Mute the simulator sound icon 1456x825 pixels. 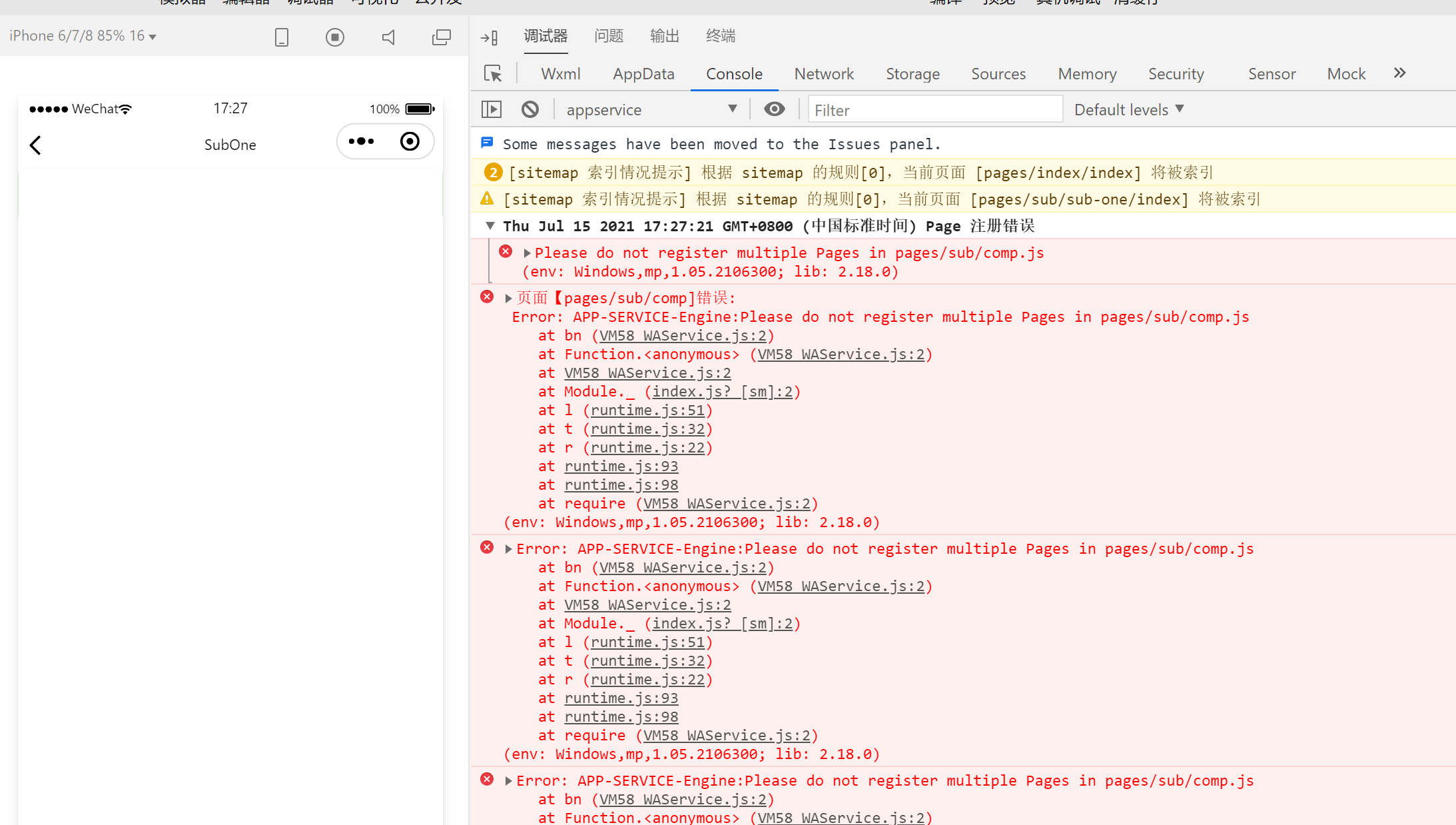388,37
